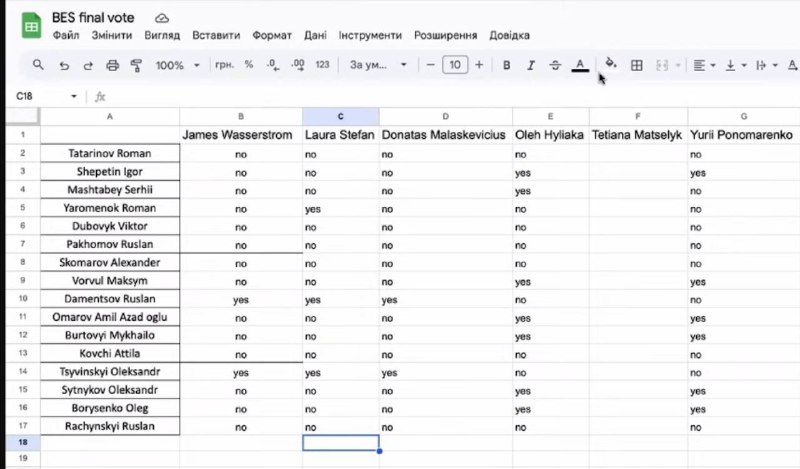Select row 18 header

click(22, 442)
